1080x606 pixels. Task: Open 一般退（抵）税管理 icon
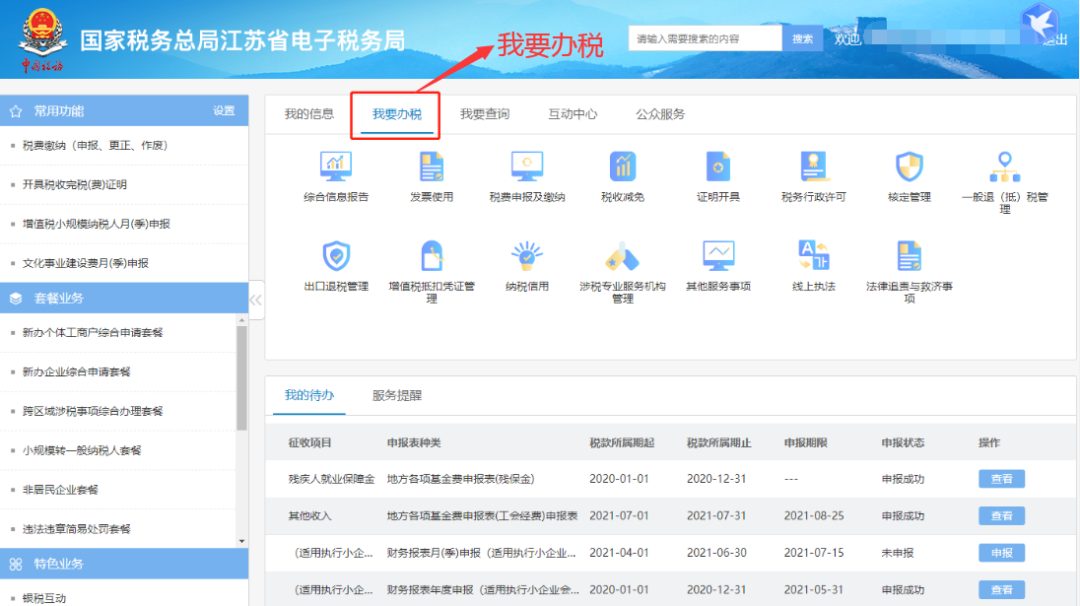coord(1005,167)
